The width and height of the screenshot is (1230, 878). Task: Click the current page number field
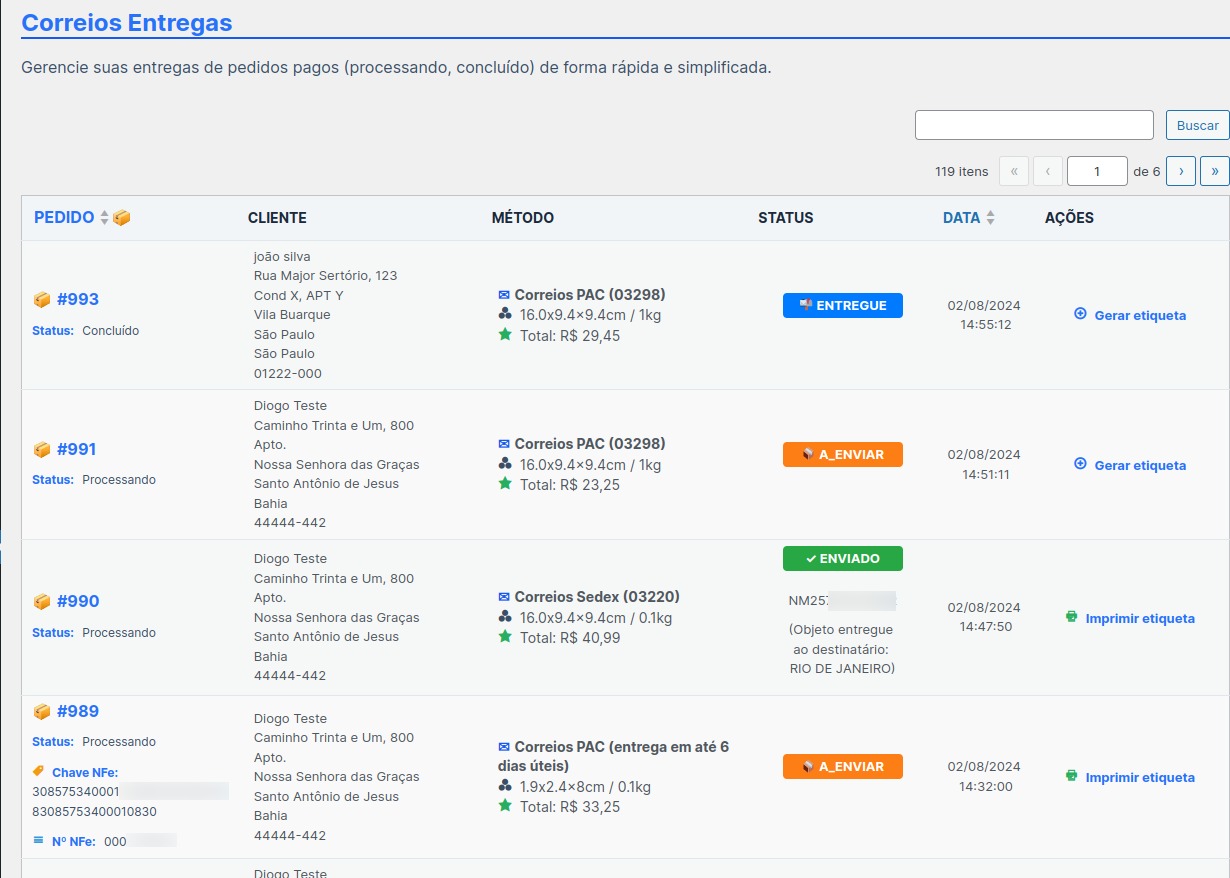[x=1097, y=171]
